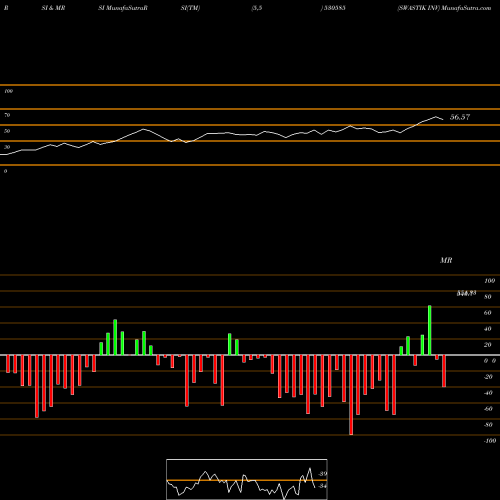The height and width of the screenshot is (500, 500).
Task: Click the value 34 in mini chart
Action: (x=323, y=486)
